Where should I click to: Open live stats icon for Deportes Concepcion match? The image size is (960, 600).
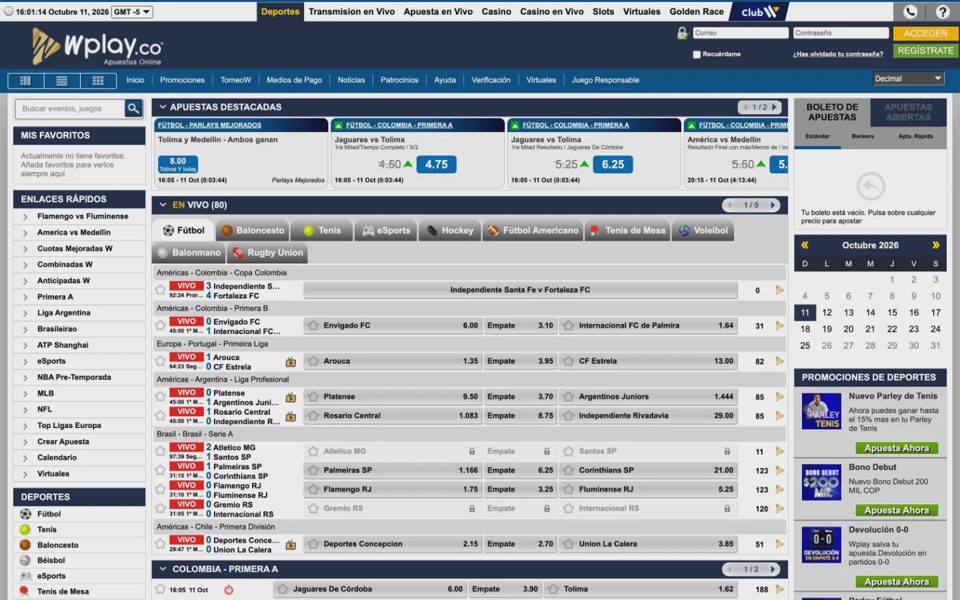point(291,545)
